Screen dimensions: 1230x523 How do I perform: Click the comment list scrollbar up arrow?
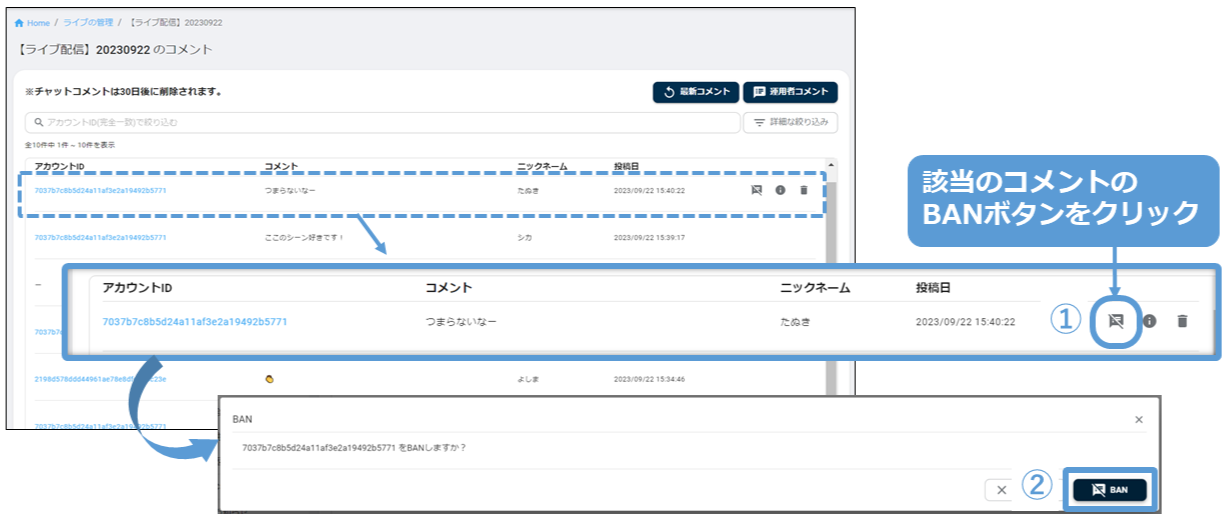[x=832, y=166]
